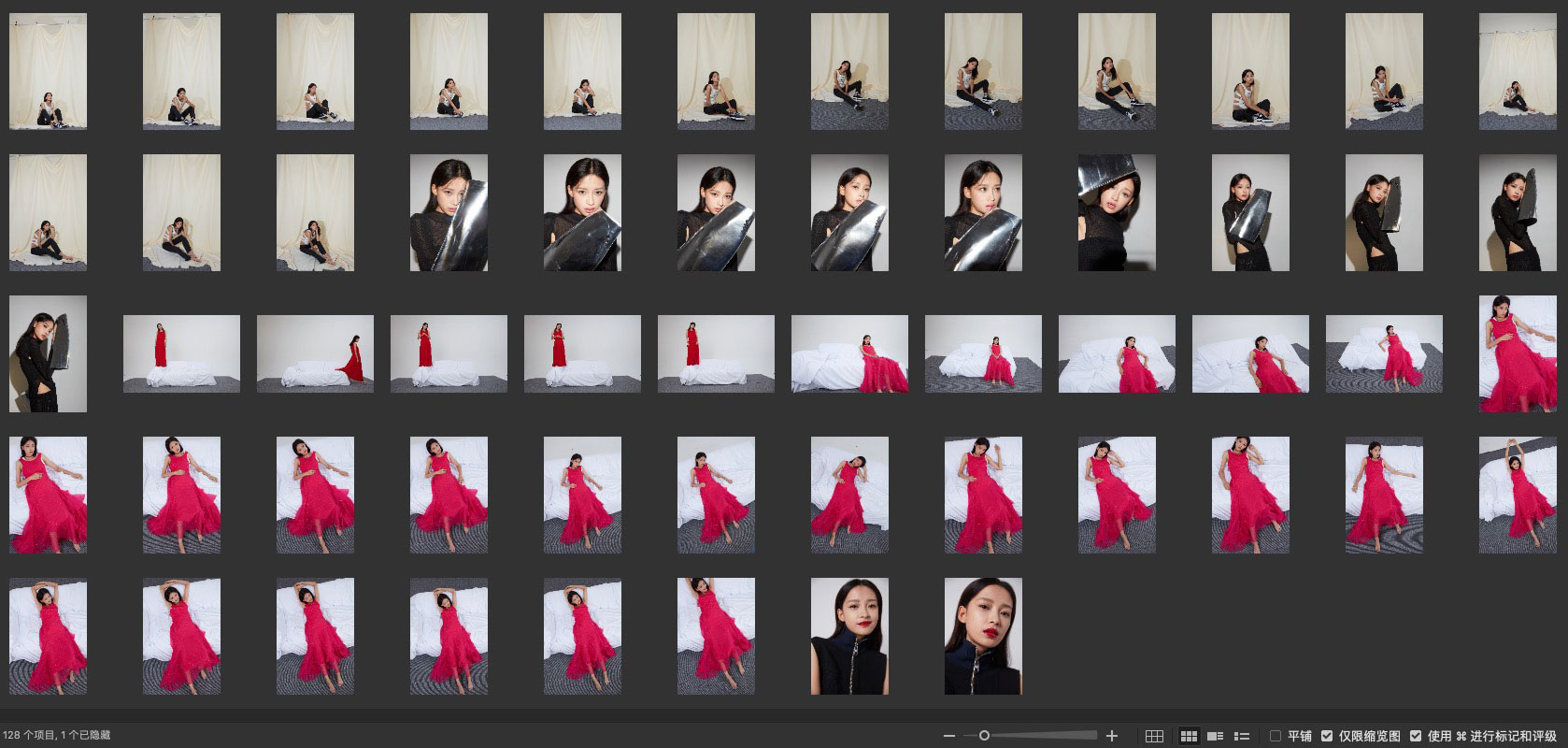The height and width of the screenshot is (748, 1568).
Task: Switch to thumbnails grid view
Action: point(1189,736)
